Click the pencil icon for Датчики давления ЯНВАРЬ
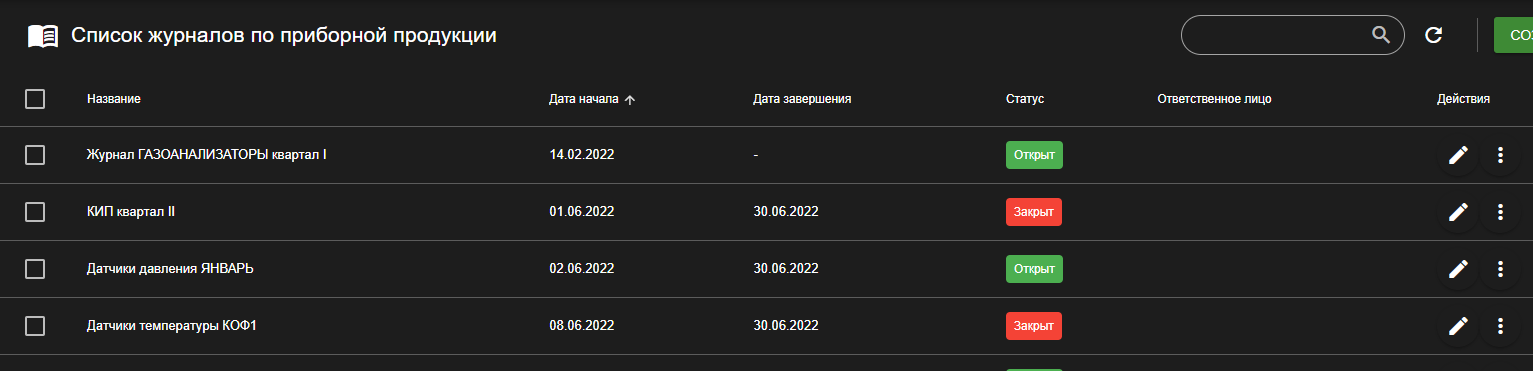The height and width of the screenshot is (371, 1533). 1458,269
